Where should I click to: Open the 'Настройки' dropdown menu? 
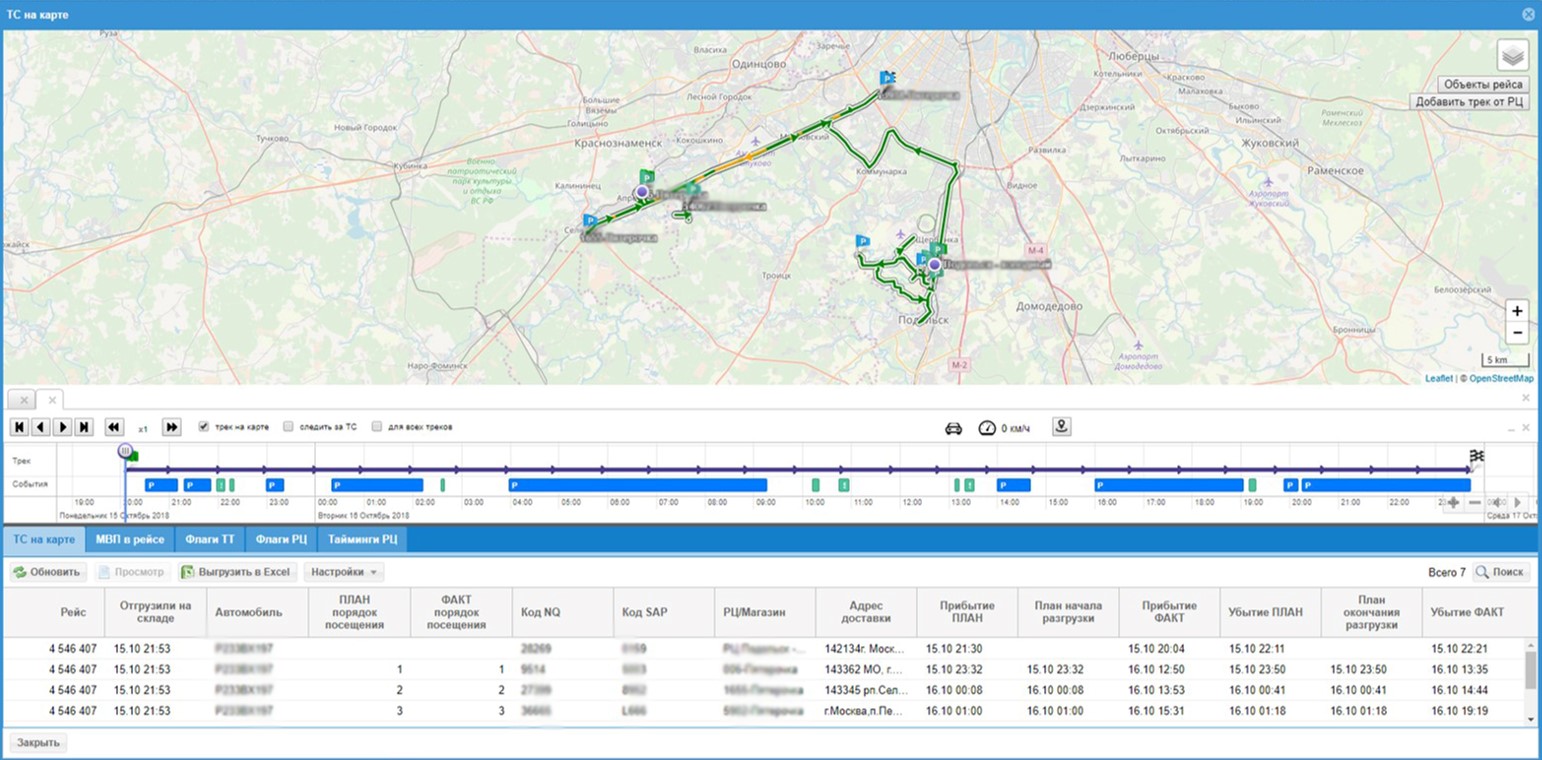point(343,572)
